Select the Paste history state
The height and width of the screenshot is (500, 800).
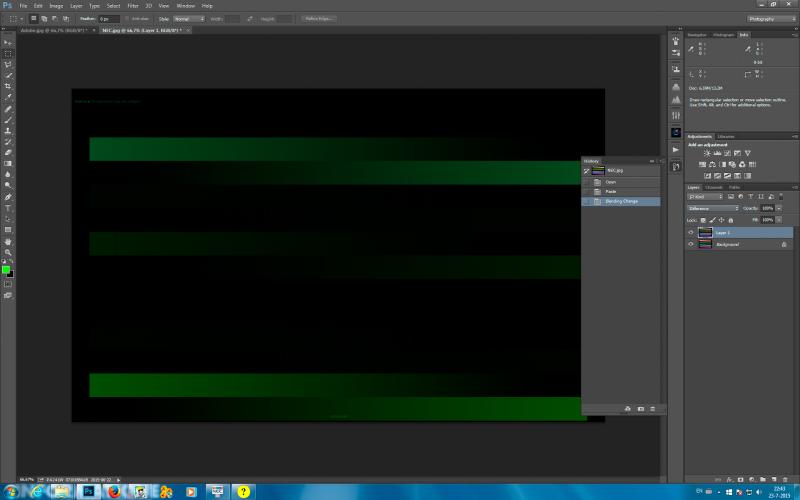tap(621, 192)
